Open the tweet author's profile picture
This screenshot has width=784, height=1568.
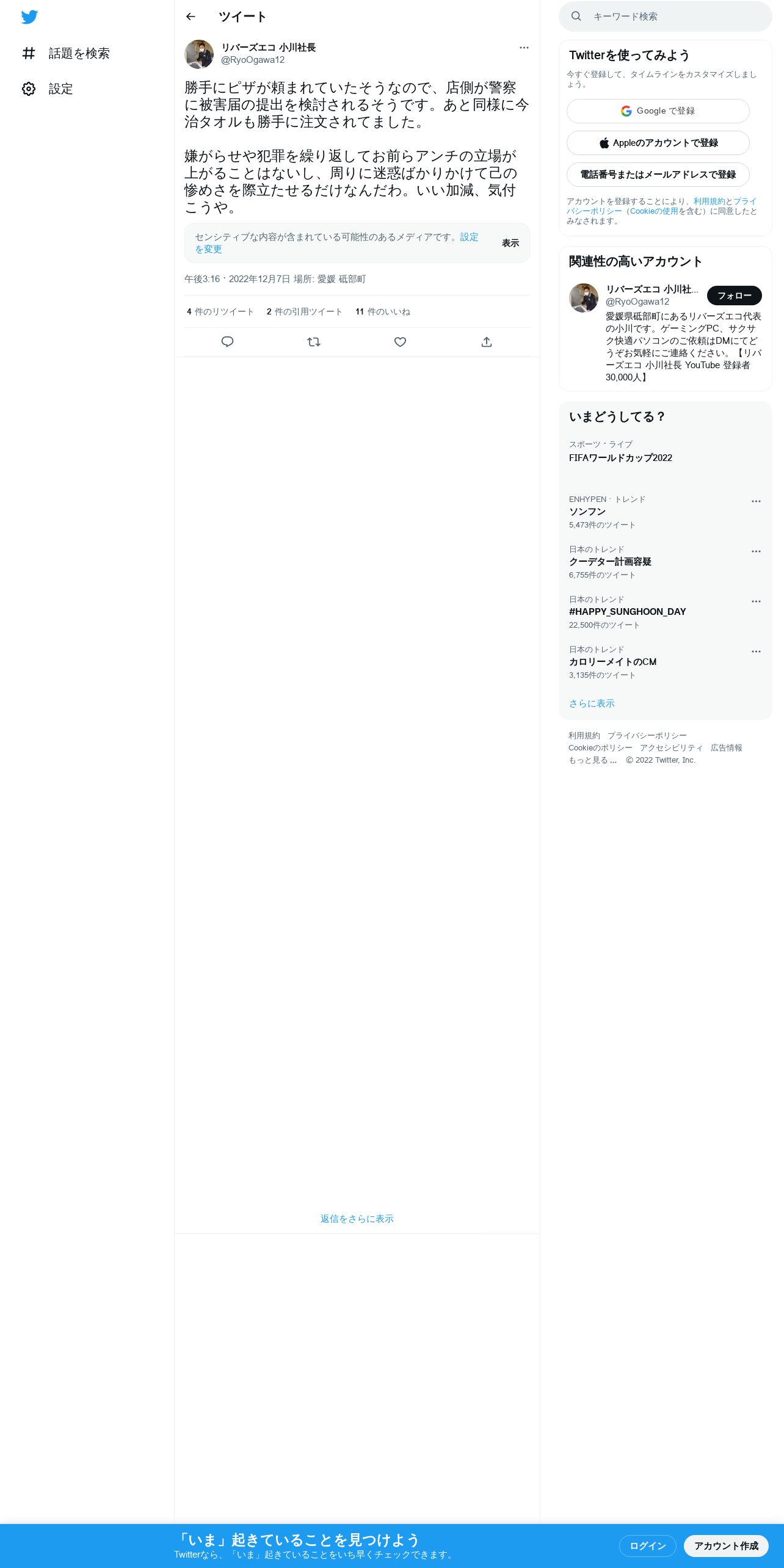coord(199,54)
